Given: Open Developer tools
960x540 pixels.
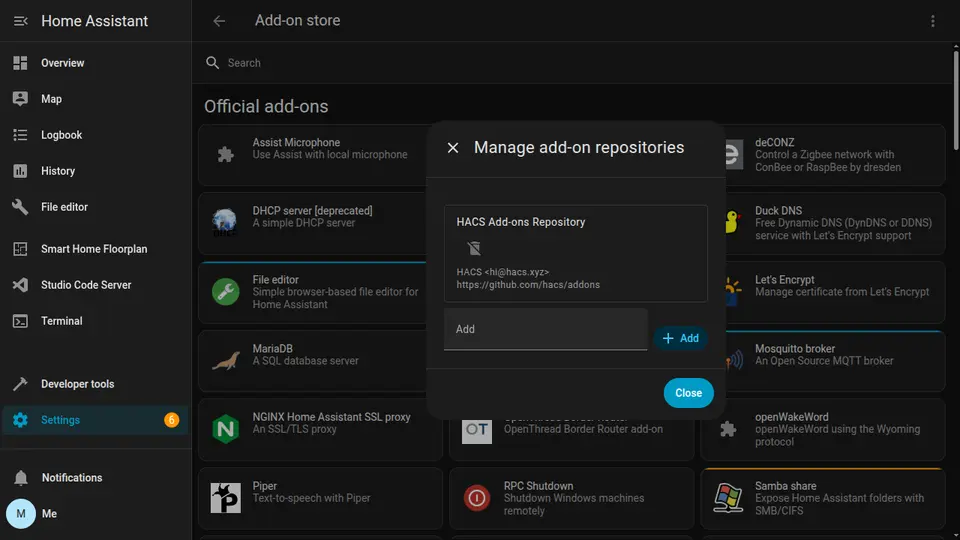Looking at the screenshot, I should (96, 384).
